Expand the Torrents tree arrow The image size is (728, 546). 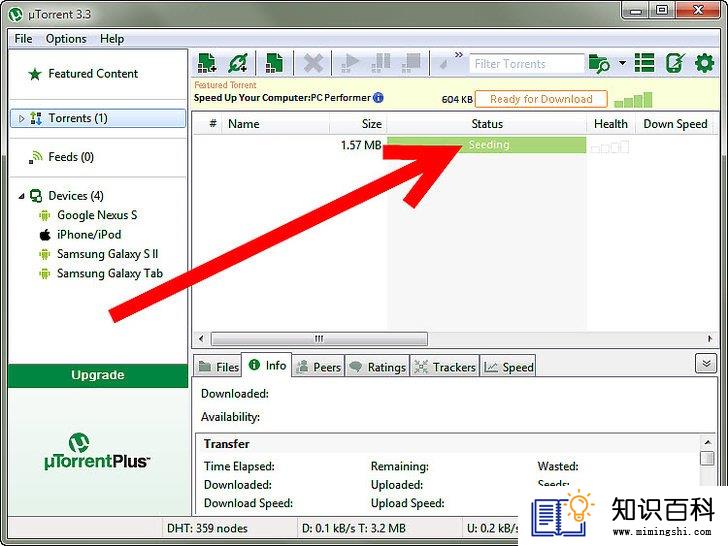click(x=21, y=118)
